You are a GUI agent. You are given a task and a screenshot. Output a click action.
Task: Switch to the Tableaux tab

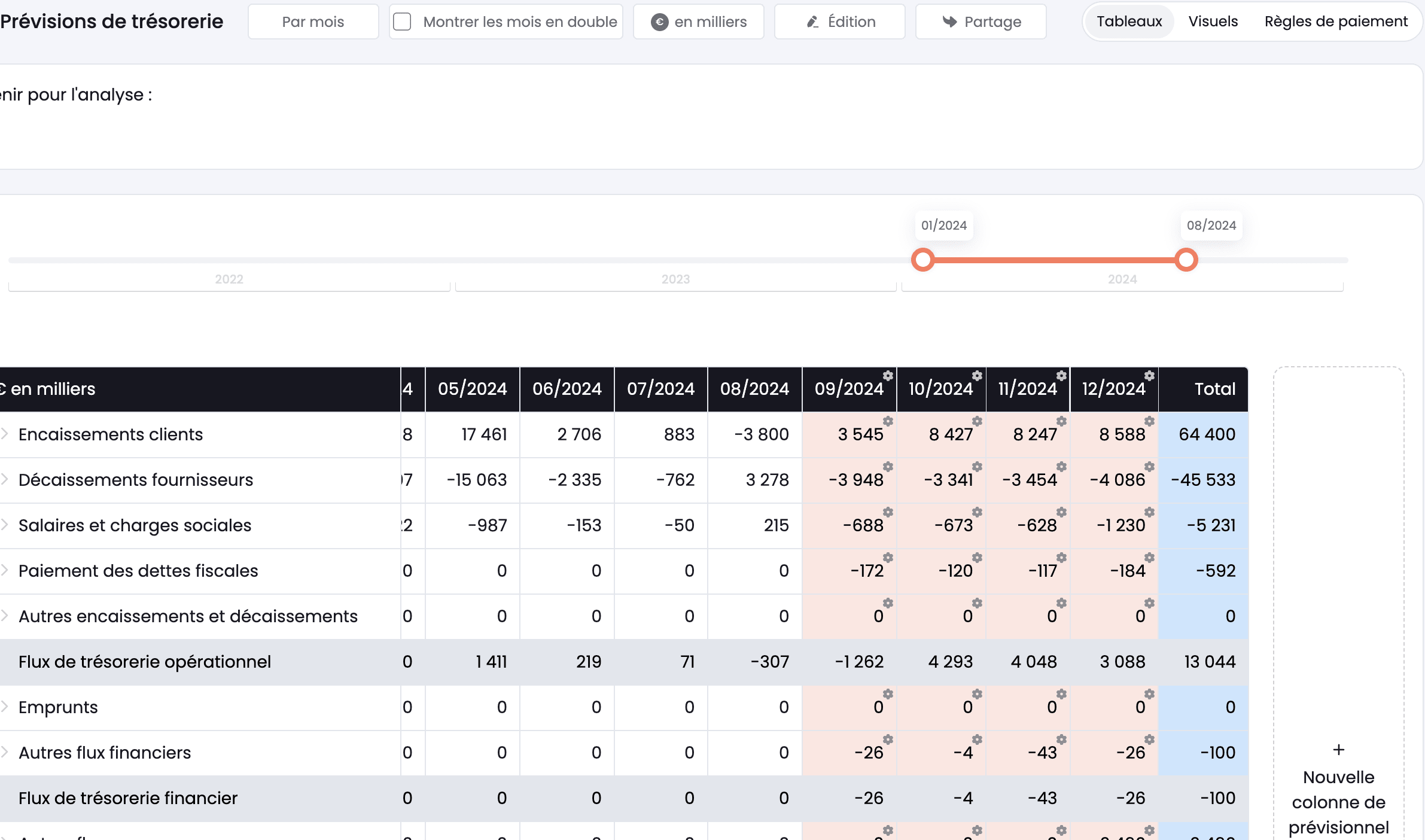click(x=1129, y=22)
